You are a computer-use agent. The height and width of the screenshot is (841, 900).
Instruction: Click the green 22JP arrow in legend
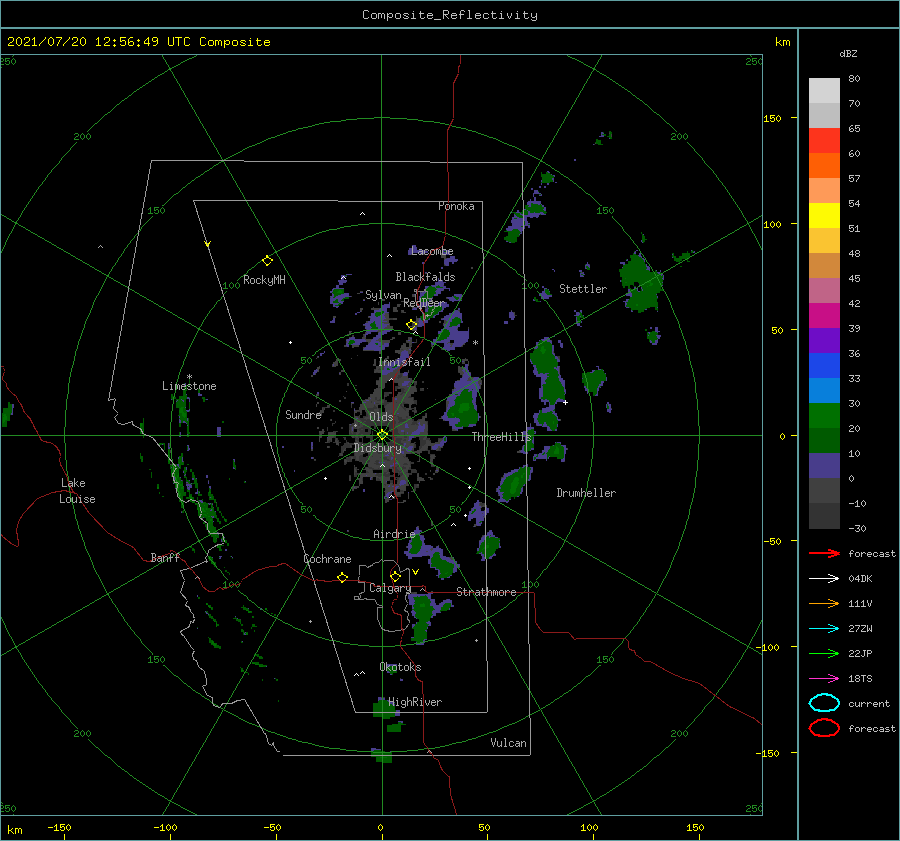(824, 653)
